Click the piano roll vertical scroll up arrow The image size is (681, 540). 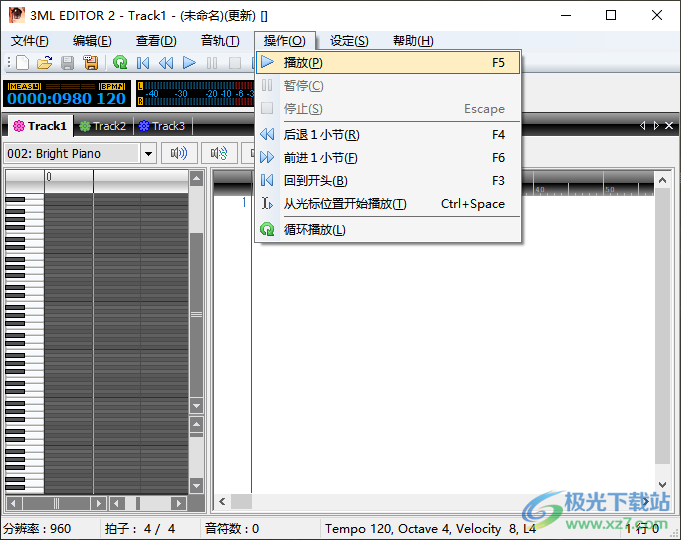tap(197, 178)
